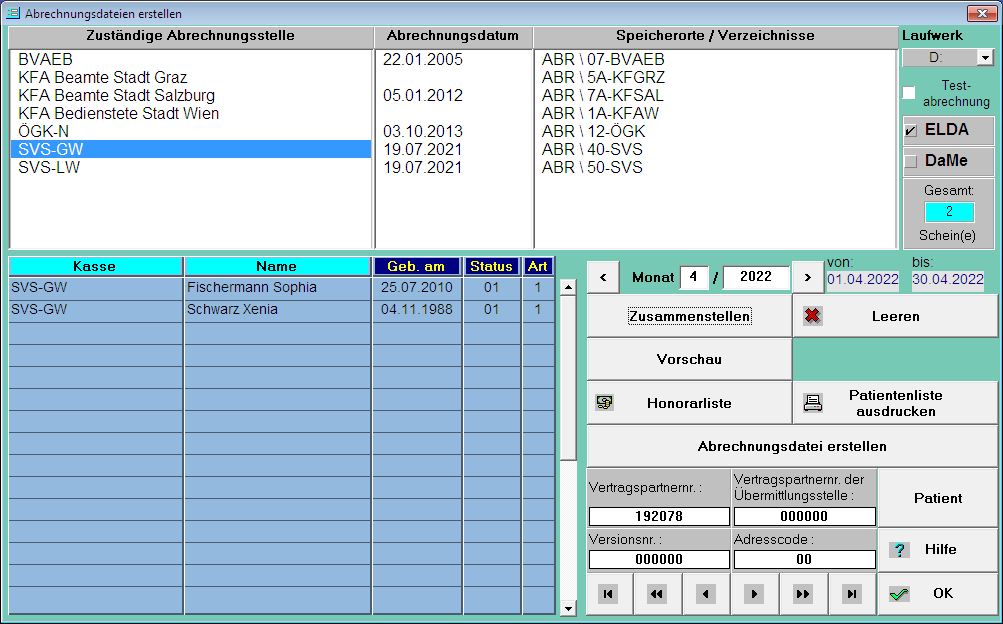Click directory ABR \ 50-SVS
The height and width of the screenshot is (624, 1003).
click(x=592, y=167)
